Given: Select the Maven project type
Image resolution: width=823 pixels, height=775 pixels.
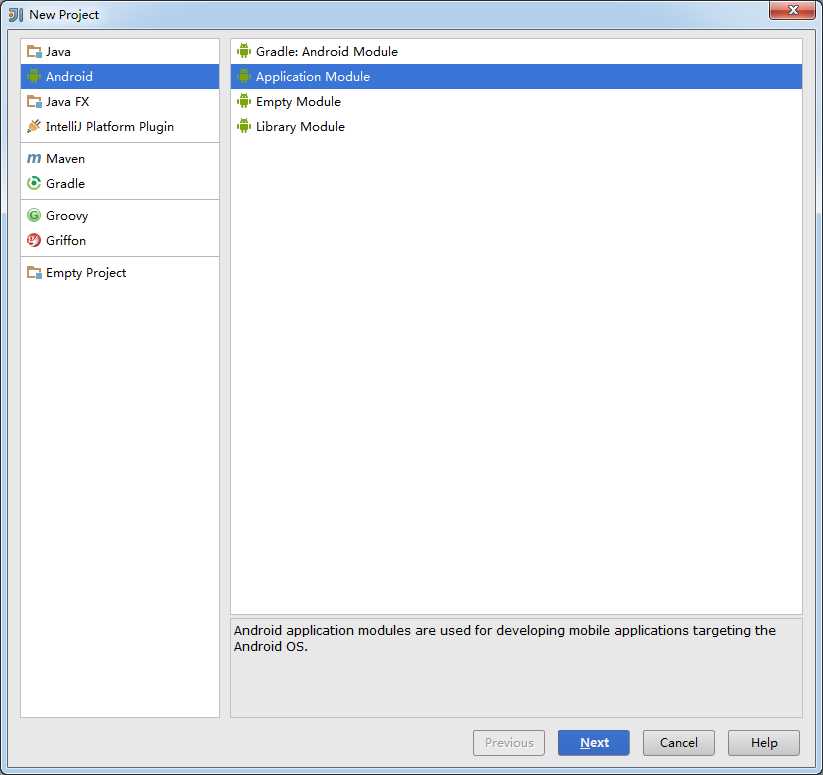Looking at the screenshot, I should (x=120, y=158).
